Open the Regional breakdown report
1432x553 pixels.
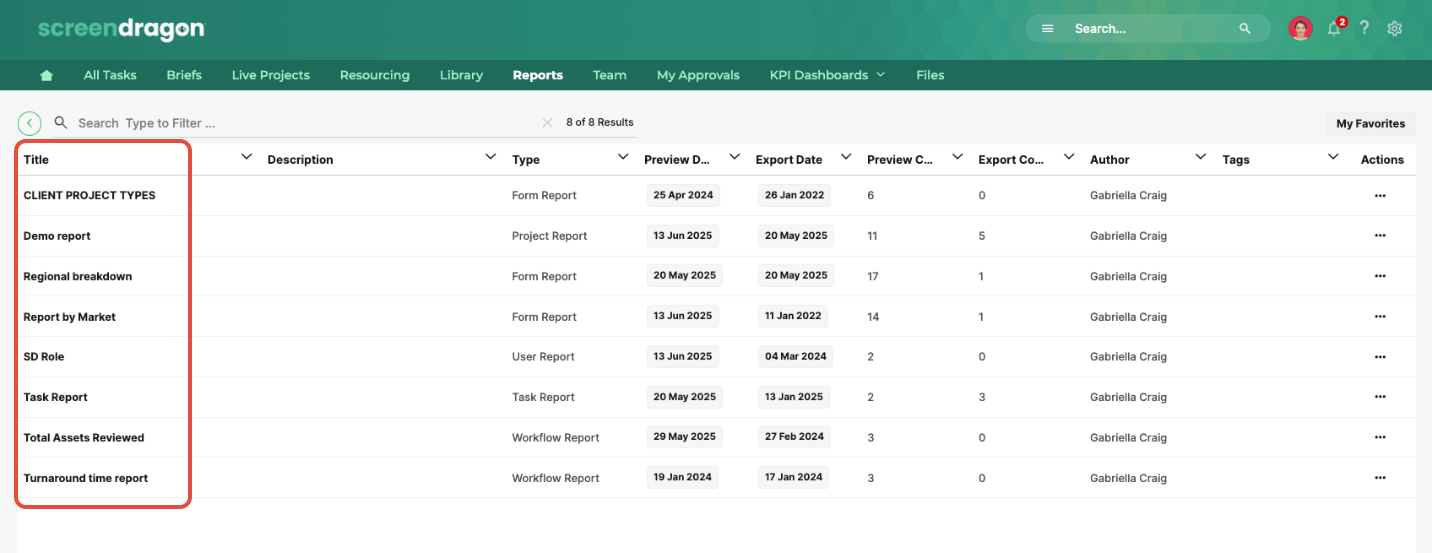click(x=78, y=276)
